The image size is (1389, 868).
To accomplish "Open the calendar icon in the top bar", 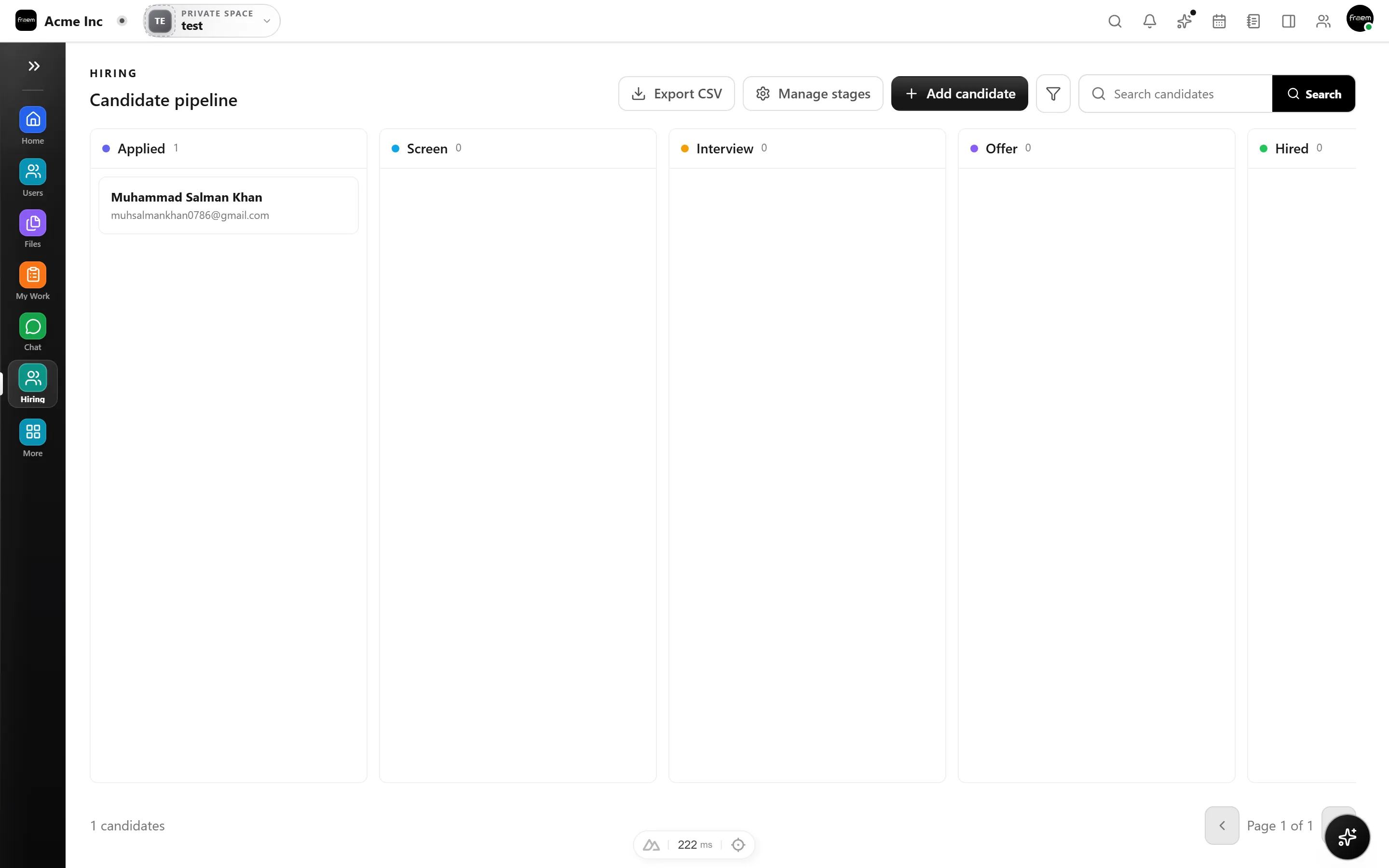I will (1219, 21).
